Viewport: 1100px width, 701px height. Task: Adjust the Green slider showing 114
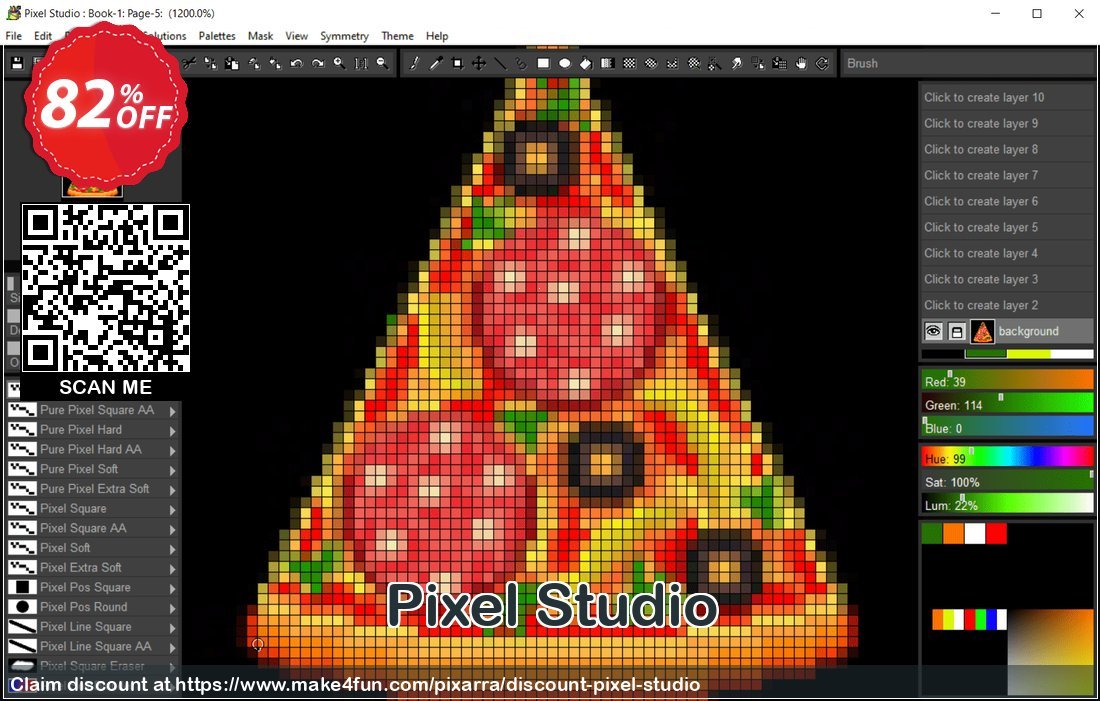click(1007, 404)
